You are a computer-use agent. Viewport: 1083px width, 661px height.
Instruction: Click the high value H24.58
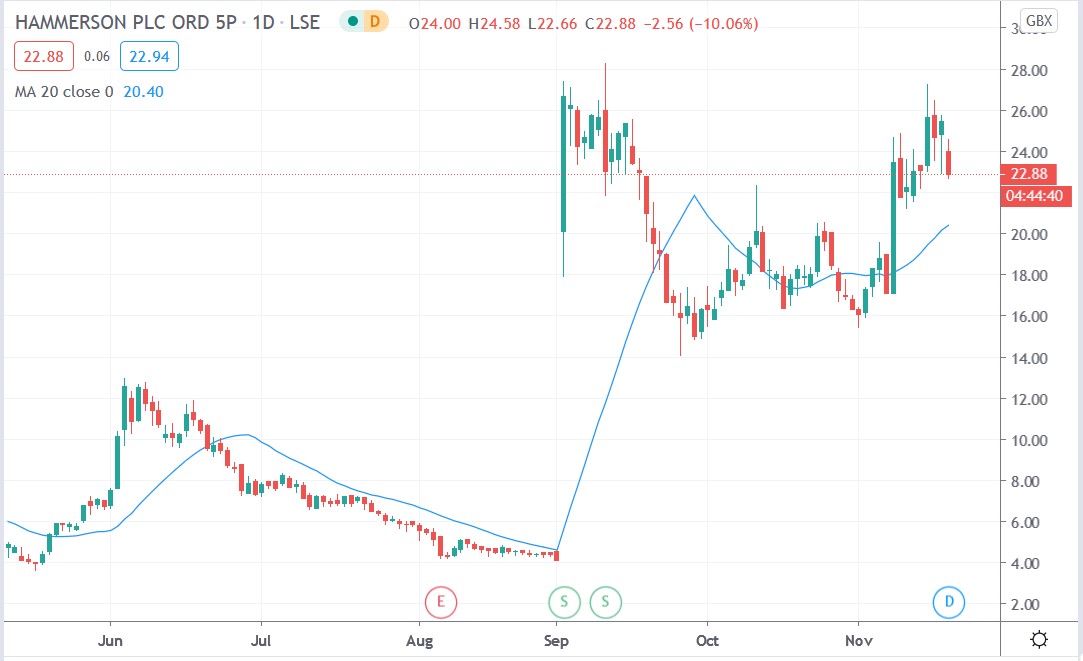tap(494, 23)
